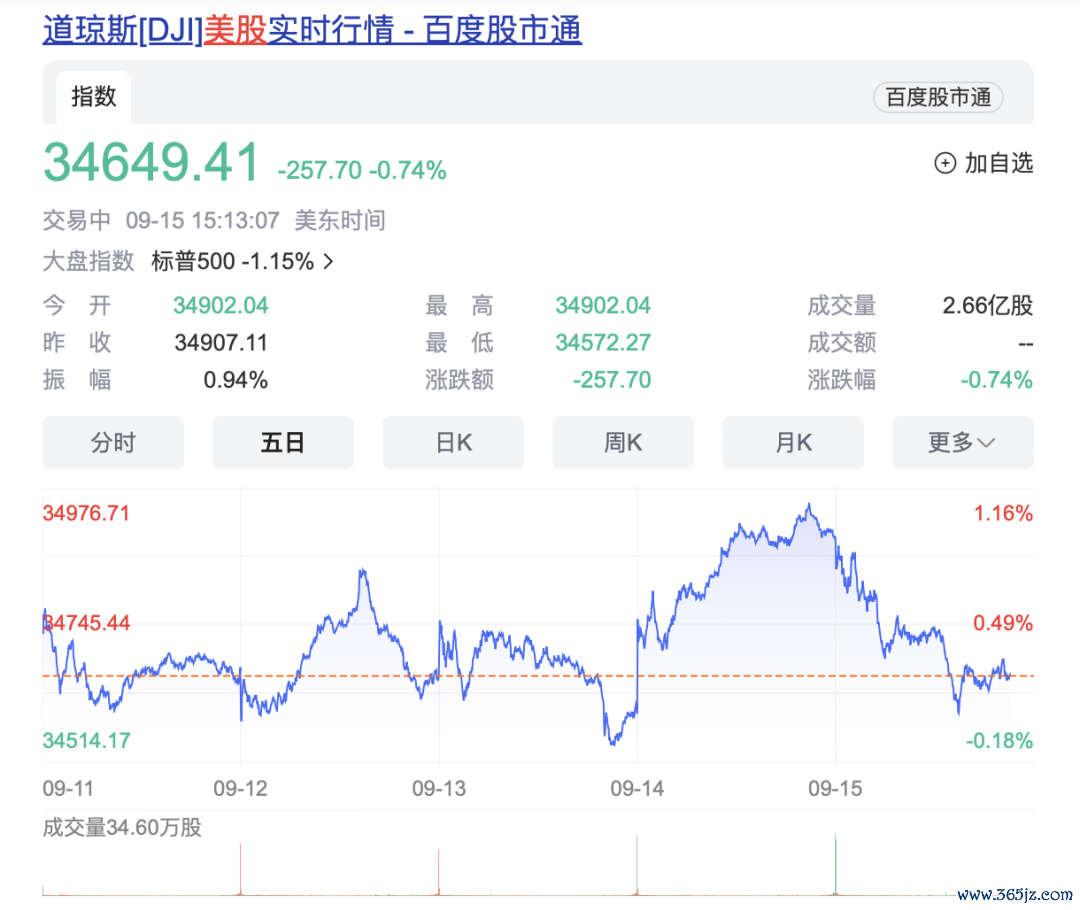Screen dimensions: 1080x910
Task: Click the 34976.71 axis label on the chart
Action: click(x=86, y=513)
